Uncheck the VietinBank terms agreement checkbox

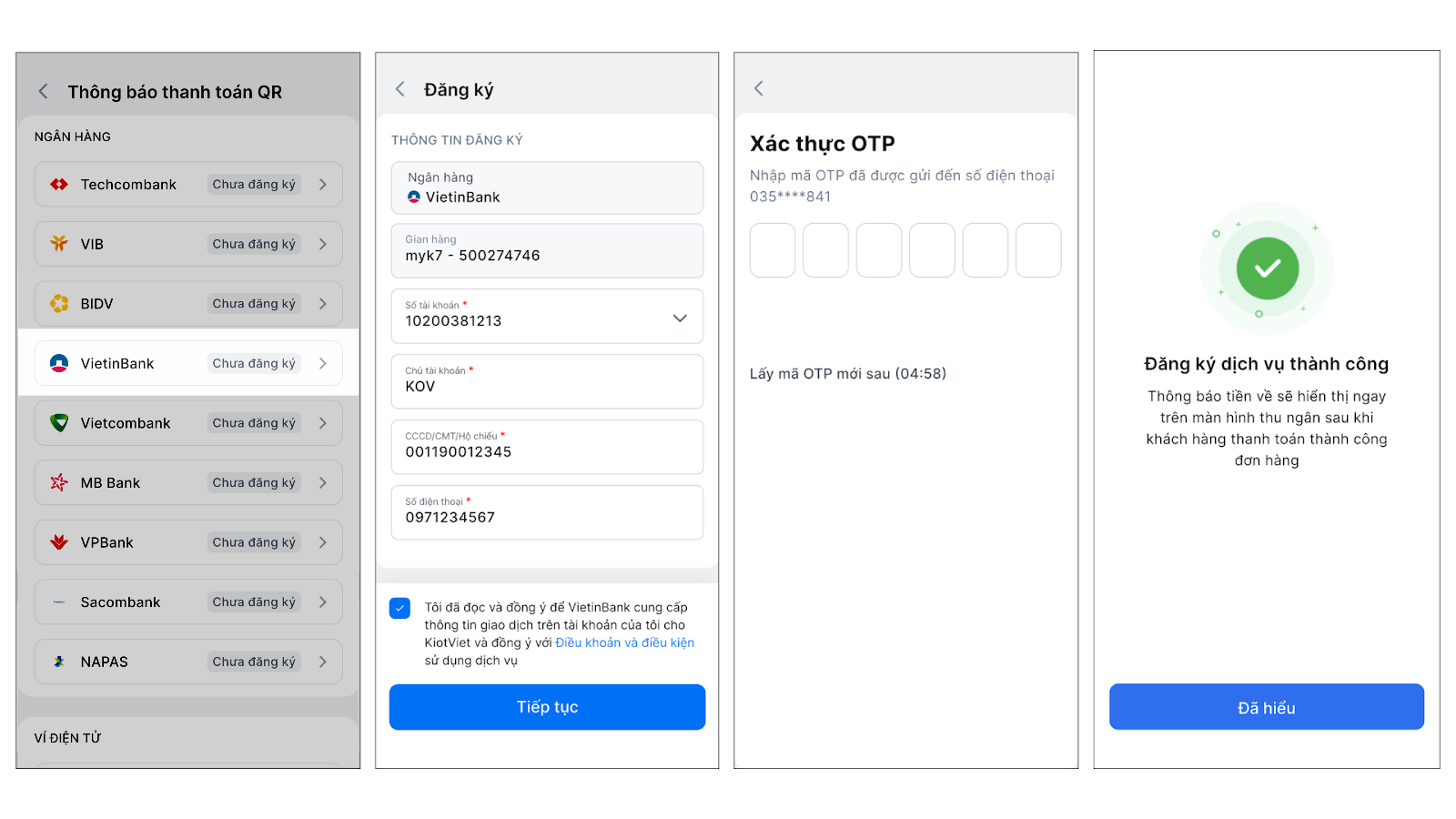point(399,608)
